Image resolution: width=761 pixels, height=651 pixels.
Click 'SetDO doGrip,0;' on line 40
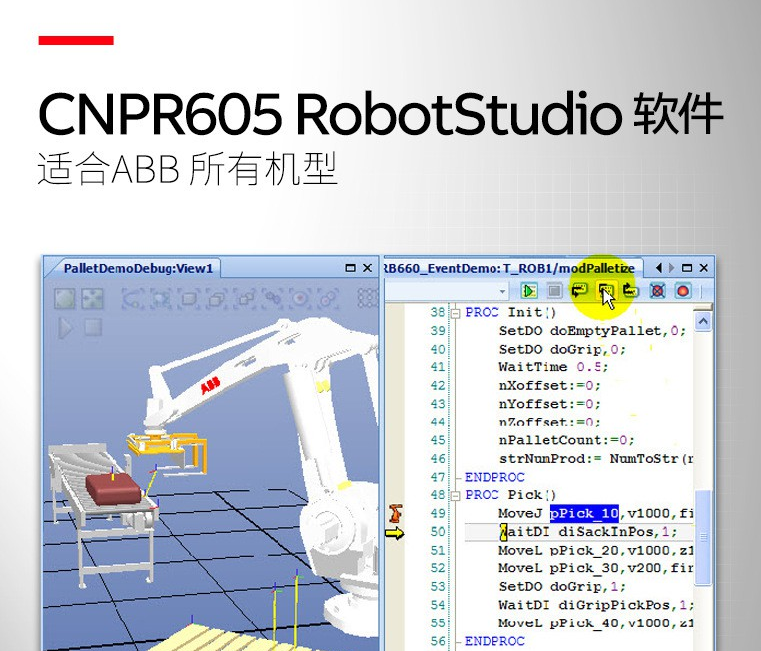tap(562, 350)
